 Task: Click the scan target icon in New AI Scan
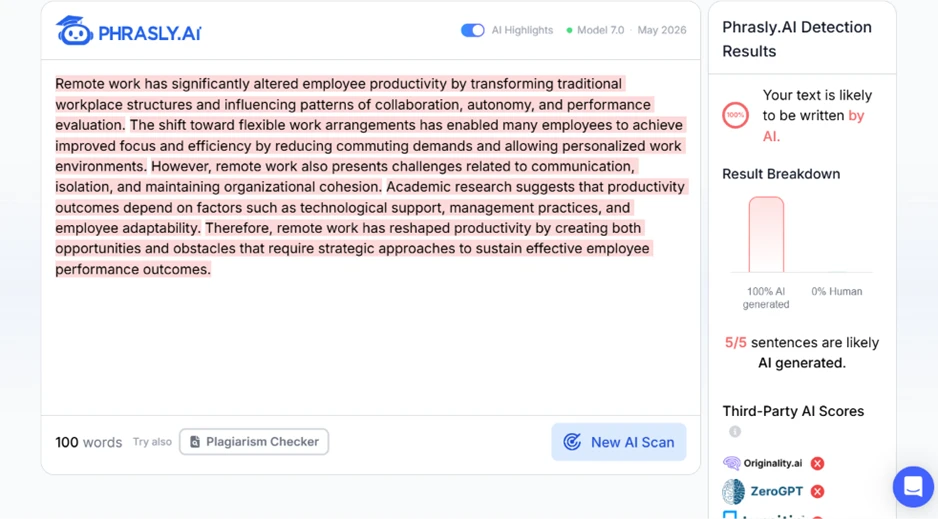(572, 442)
